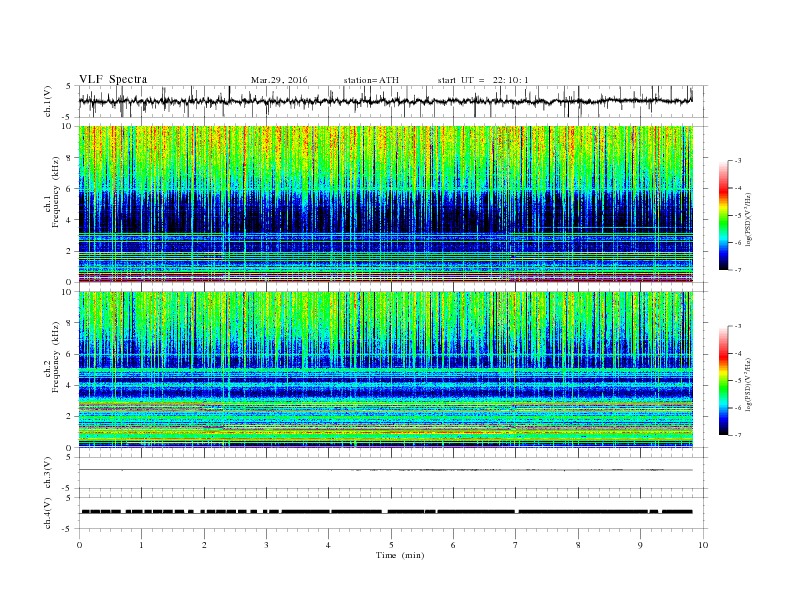Click the 'Time (min)' axis label

click(400, 555)
